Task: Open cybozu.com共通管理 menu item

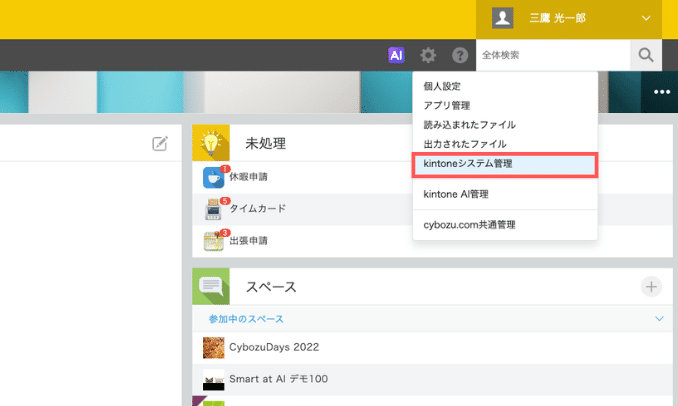Action: click(x=505, y=225)
